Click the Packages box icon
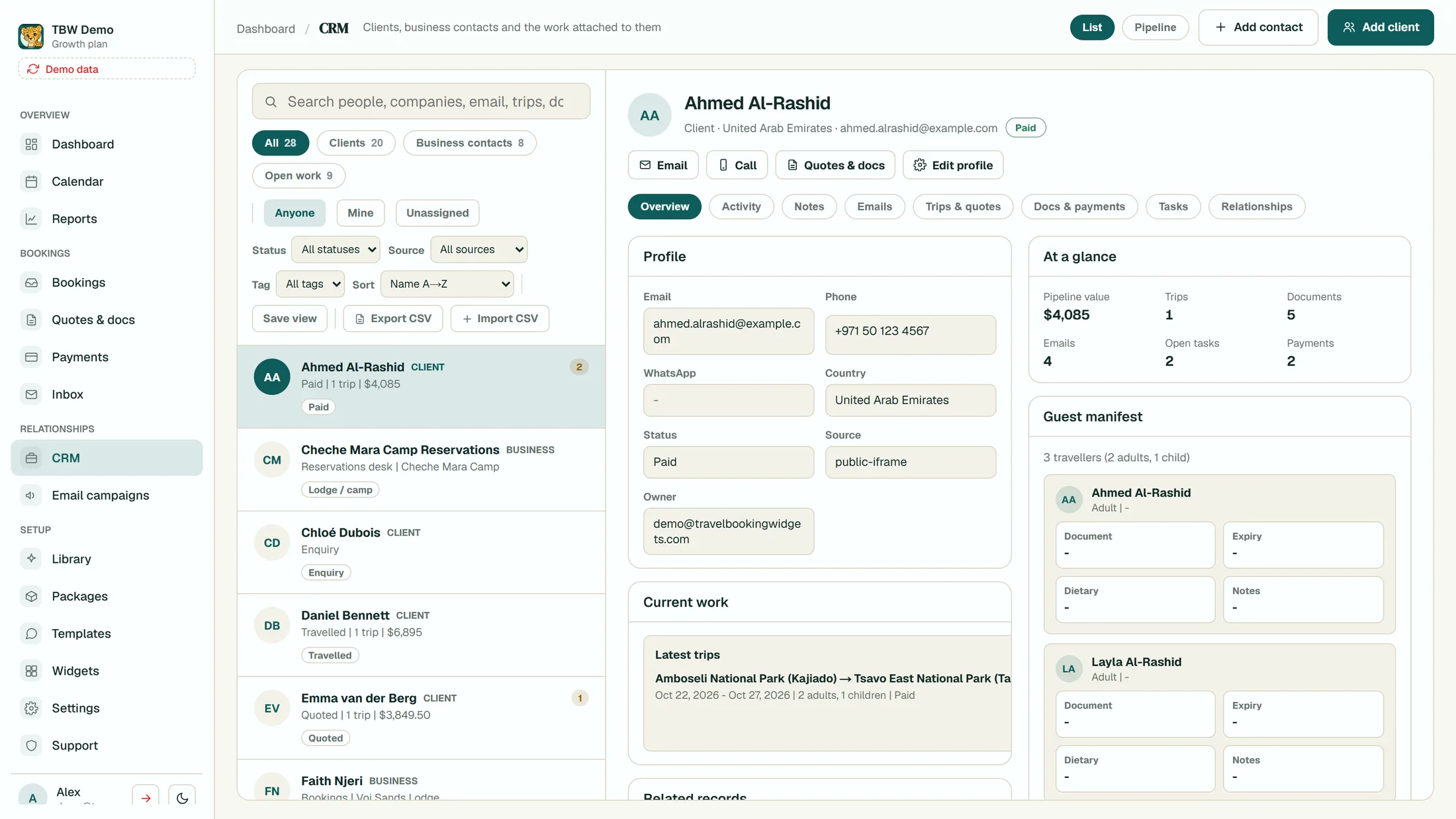The width and height of the screenshot is (1456, 819). coord(31,596)
